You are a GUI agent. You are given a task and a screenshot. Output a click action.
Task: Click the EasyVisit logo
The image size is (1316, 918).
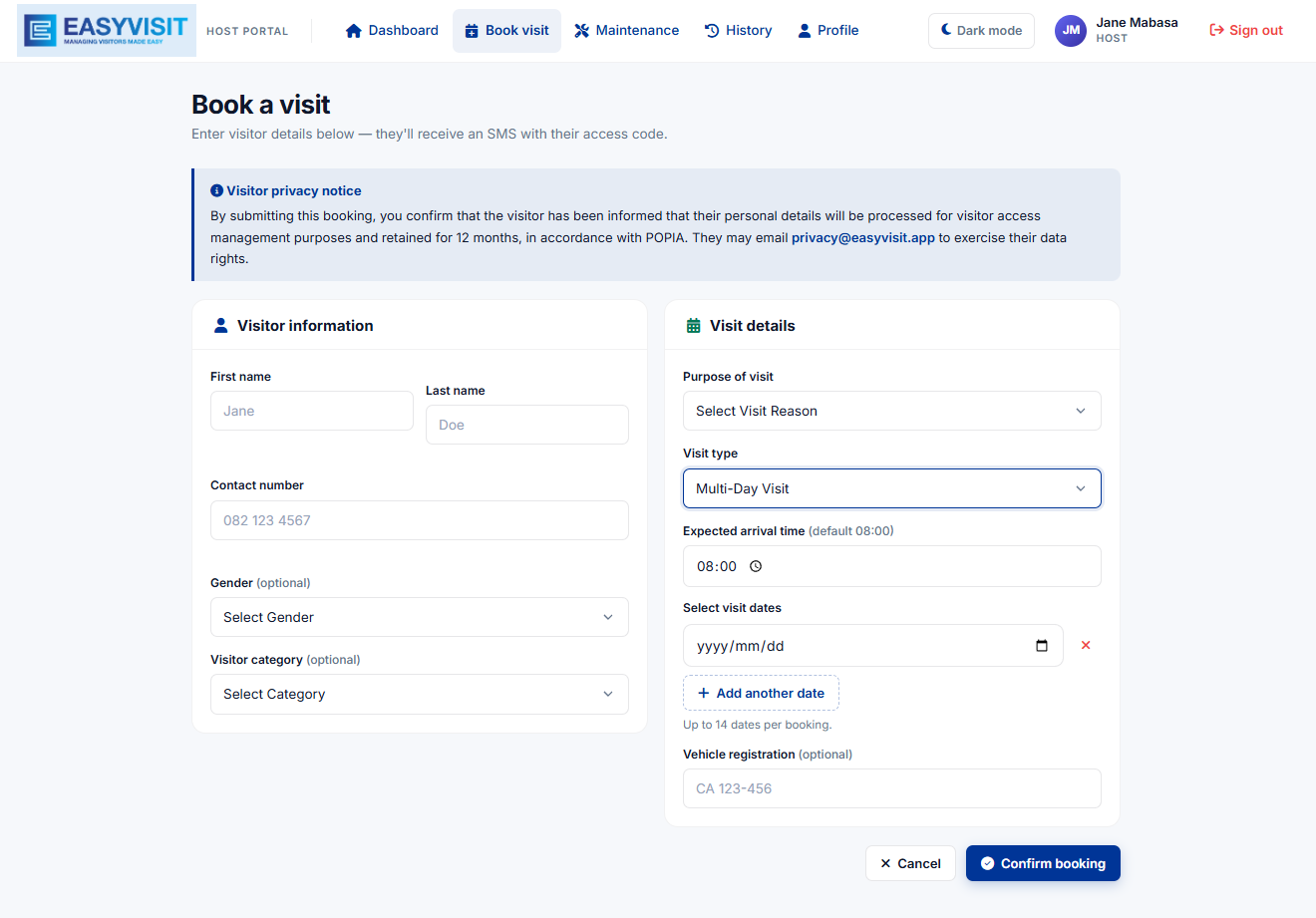click(107, 30)
